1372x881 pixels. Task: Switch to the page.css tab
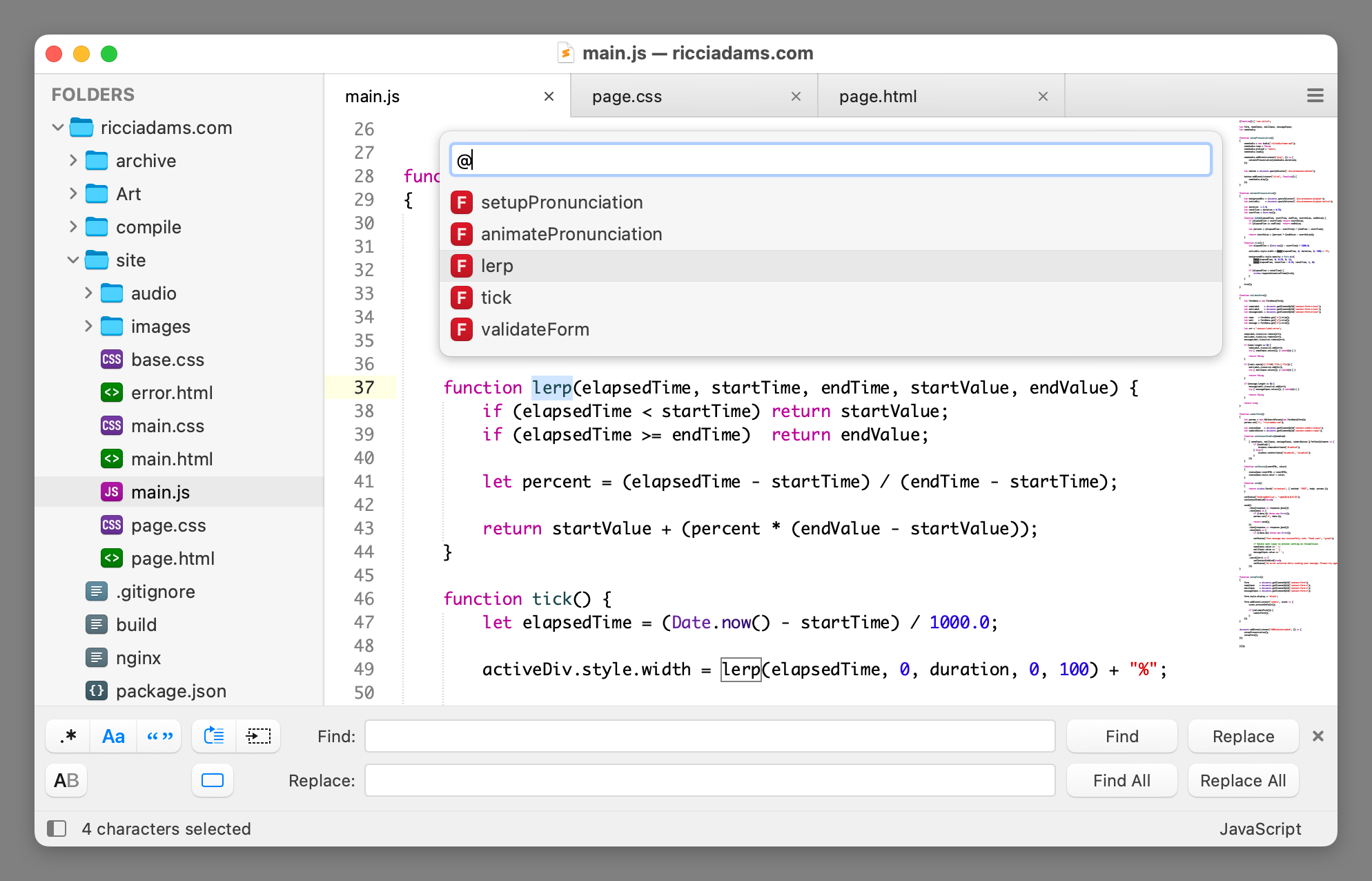pyautogui.click(x=627, y=97)
